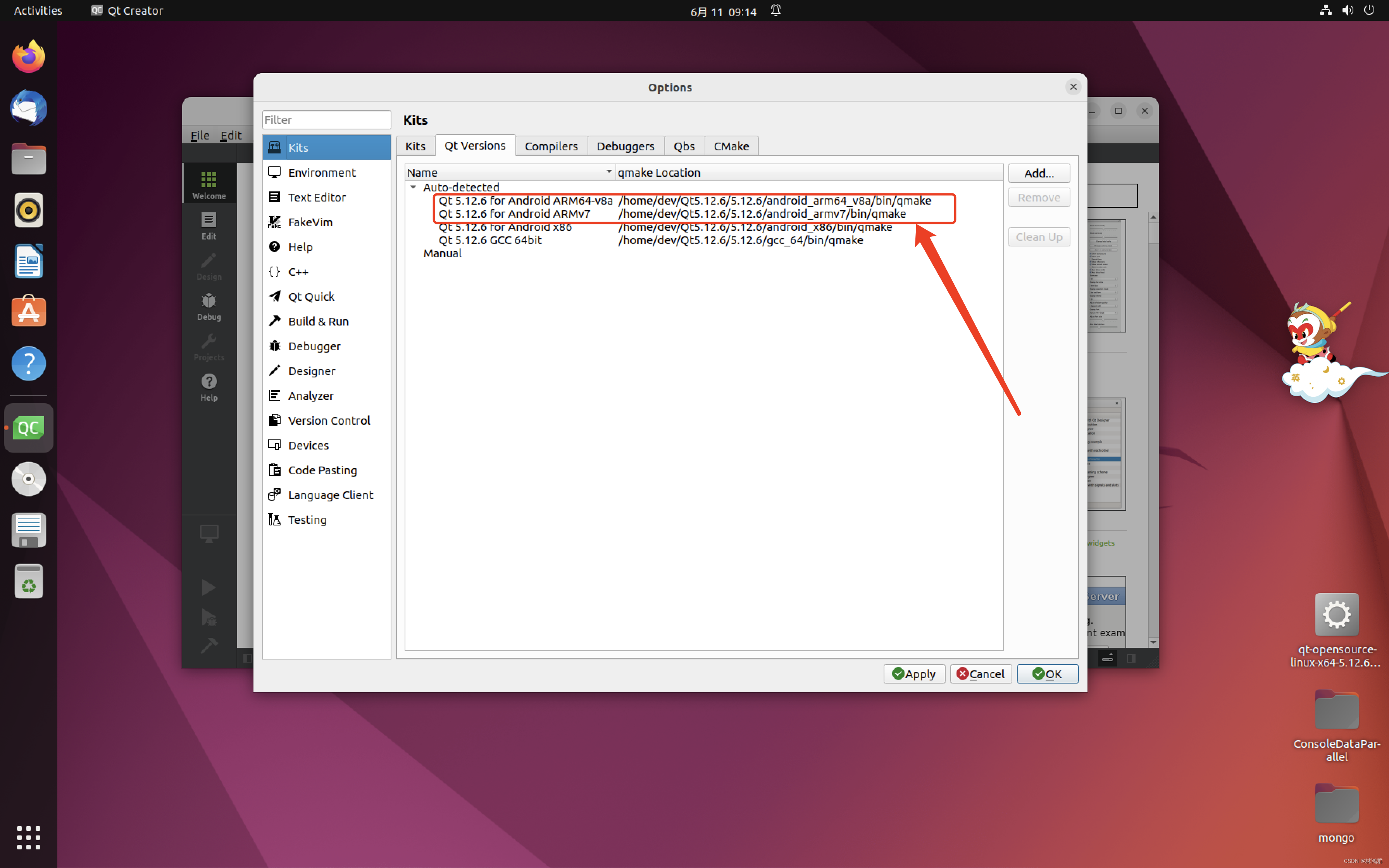Open the FakeVim options category
This screenshot has height=868, width=1389.
coord(310,222)
